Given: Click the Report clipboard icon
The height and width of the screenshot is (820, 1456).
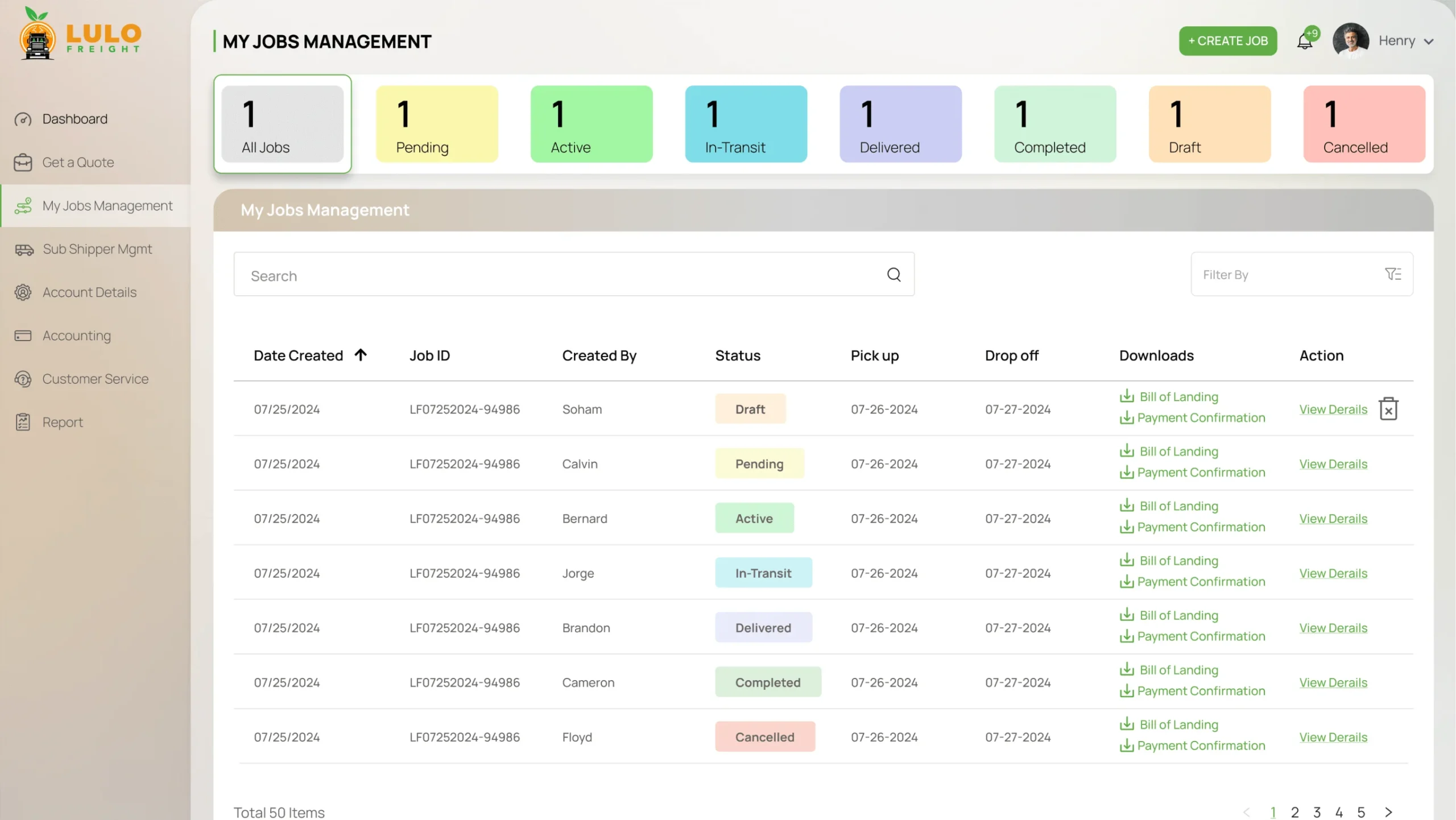Looking at the screenshot, I should click(23, 422).
